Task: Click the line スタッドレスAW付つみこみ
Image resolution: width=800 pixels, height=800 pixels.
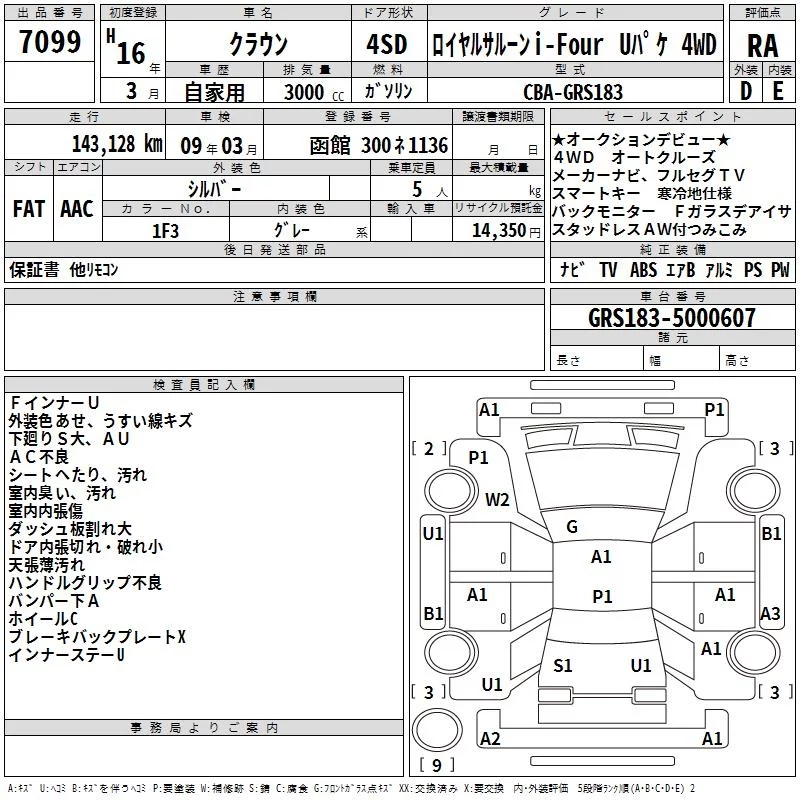Action: (x=649, y=229)
